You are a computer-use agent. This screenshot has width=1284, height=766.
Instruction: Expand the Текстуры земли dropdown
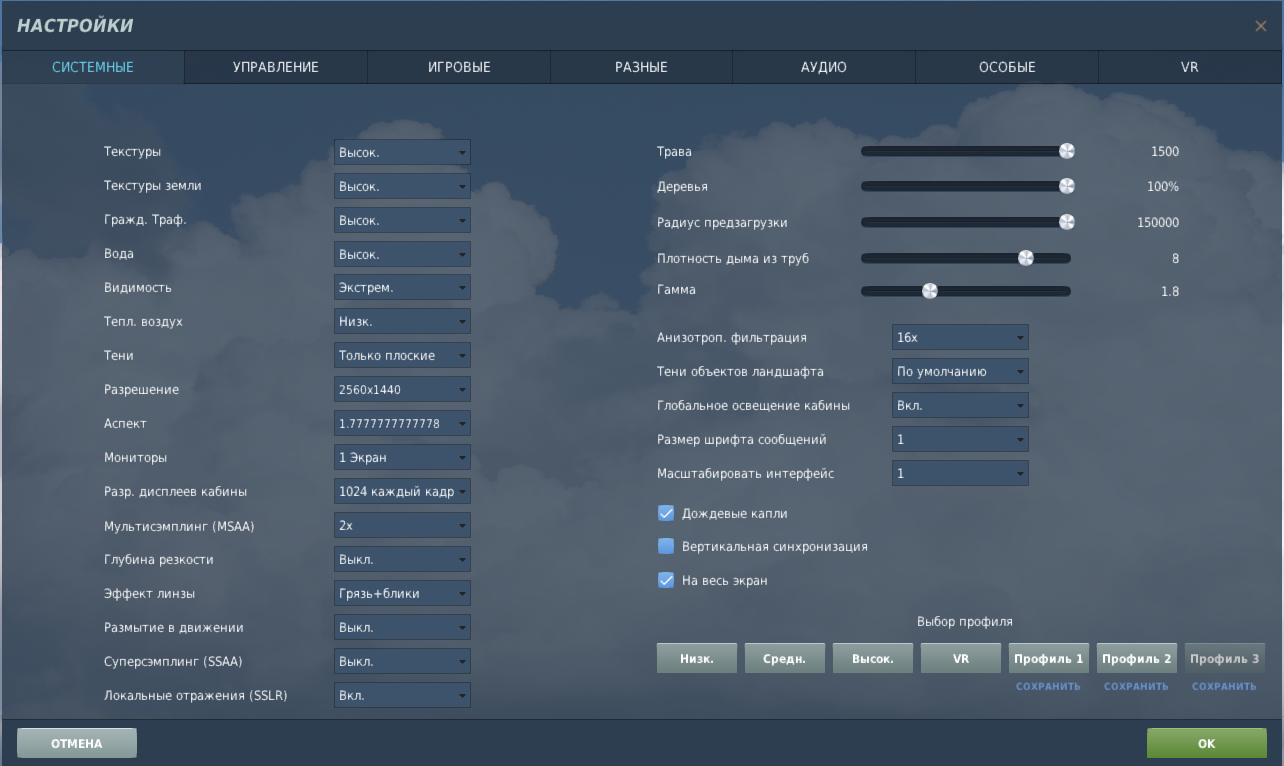(x=402, y=186)
